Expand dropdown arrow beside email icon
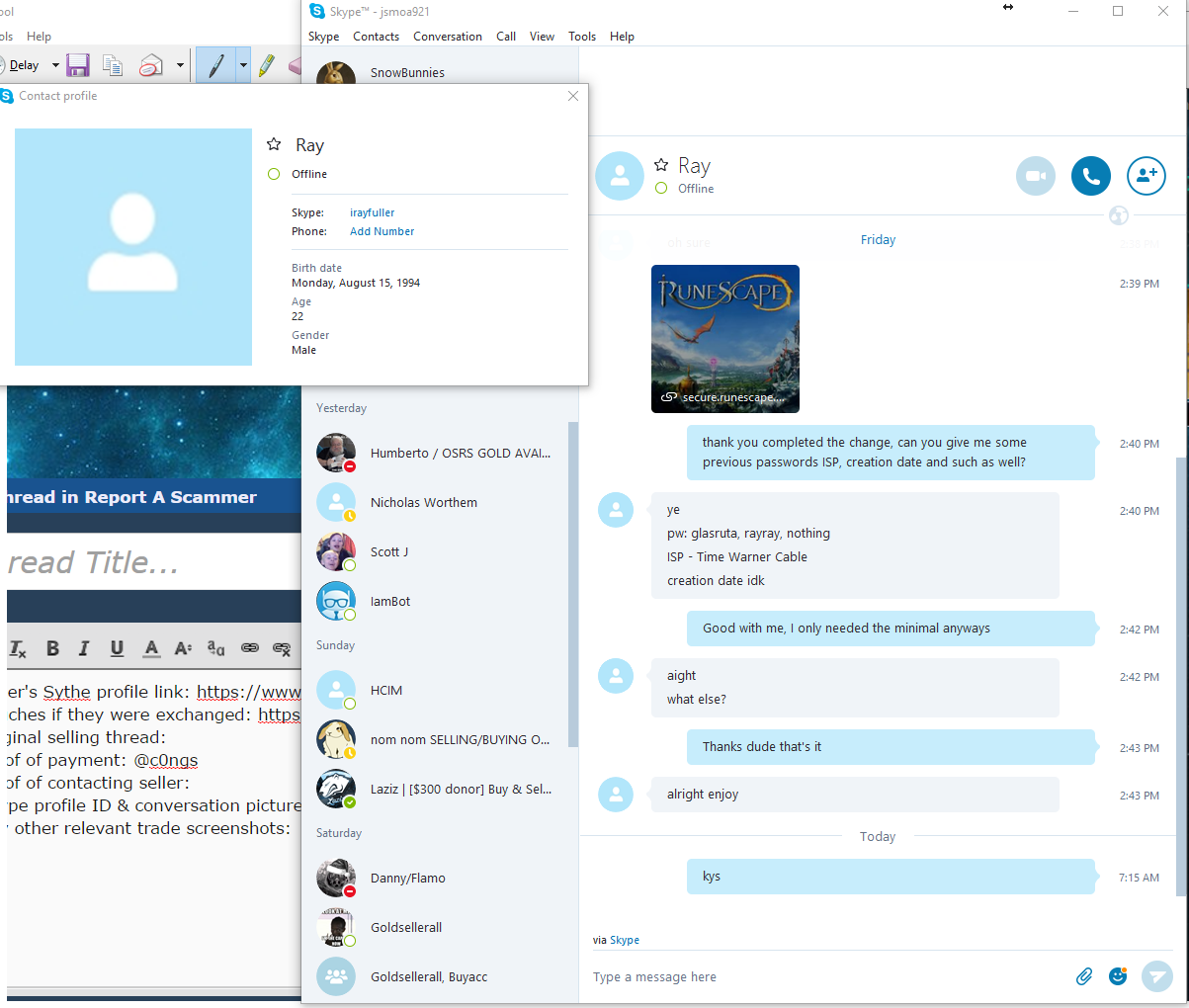The width and height of the screenshot is (1189, 1008). 180,65
